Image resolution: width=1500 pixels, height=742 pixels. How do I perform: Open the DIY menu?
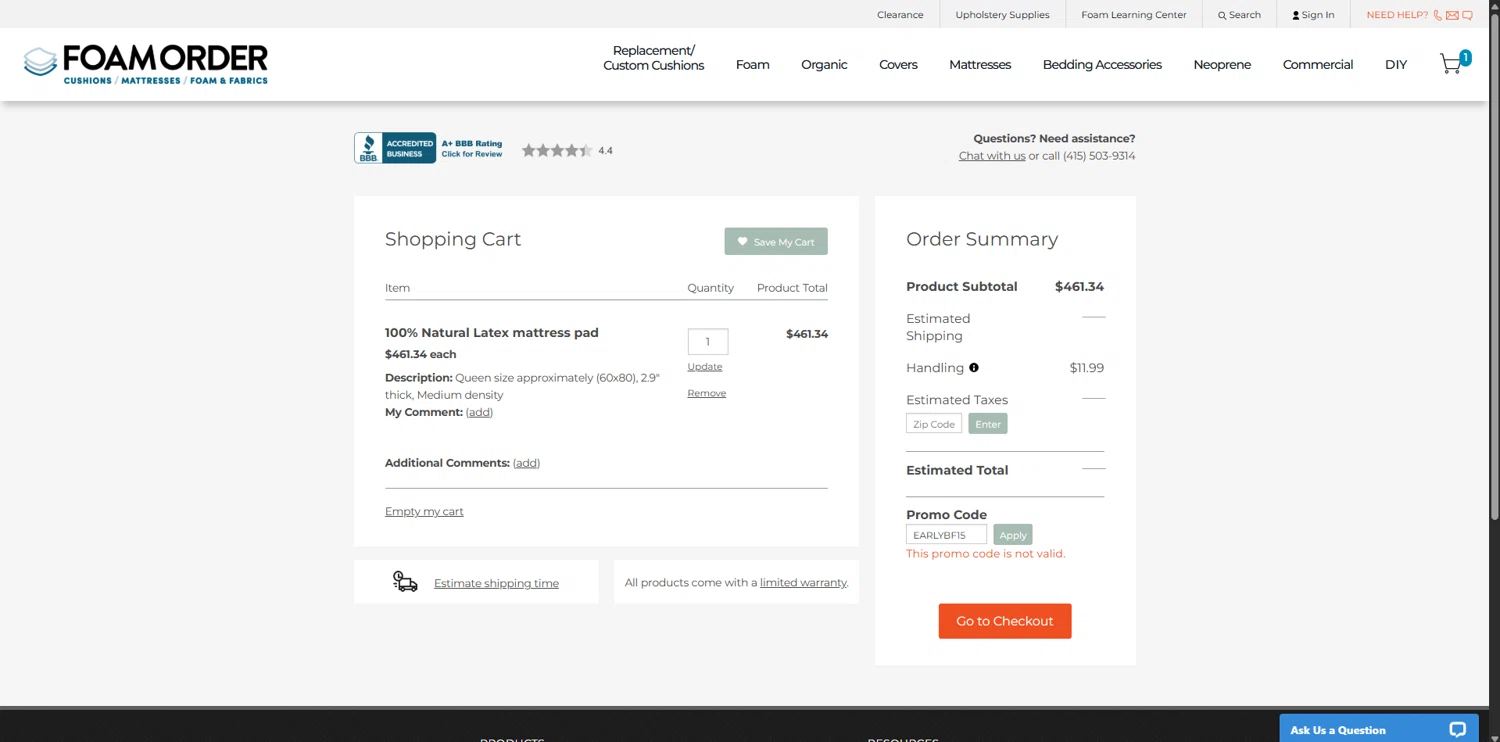click(1396, 65)
